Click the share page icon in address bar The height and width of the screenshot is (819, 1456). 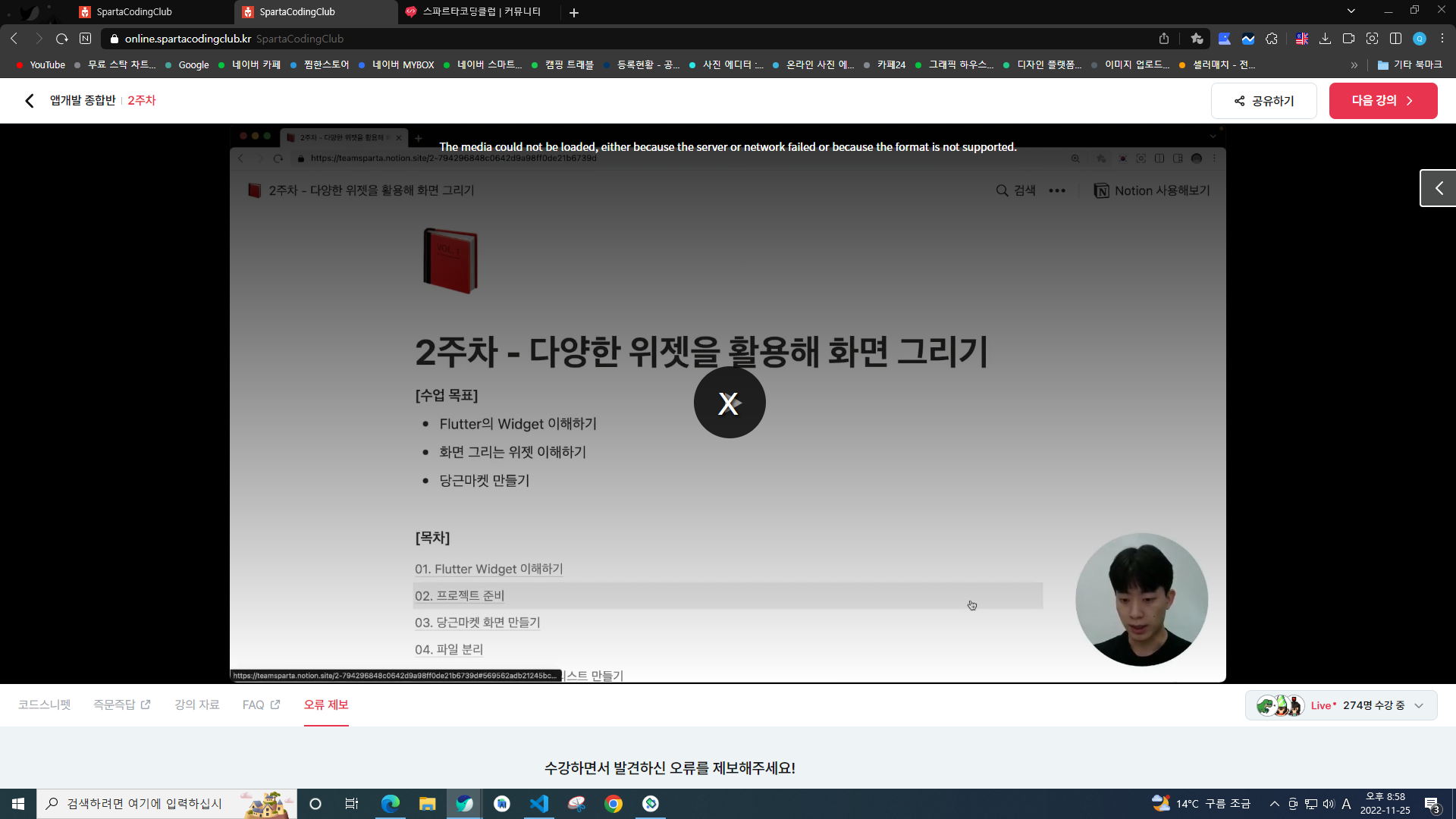pos(1164,39)
